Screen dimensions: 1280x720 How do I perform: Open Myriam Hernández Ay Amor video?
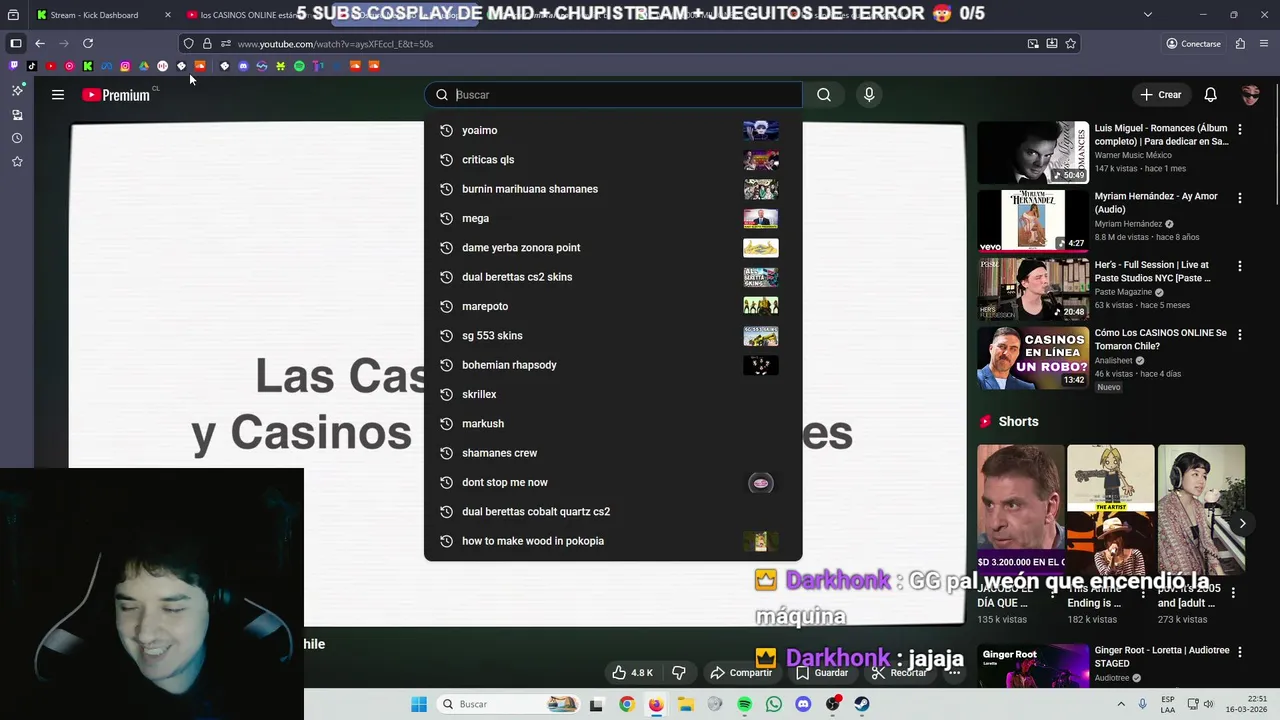pos(1033,220)
